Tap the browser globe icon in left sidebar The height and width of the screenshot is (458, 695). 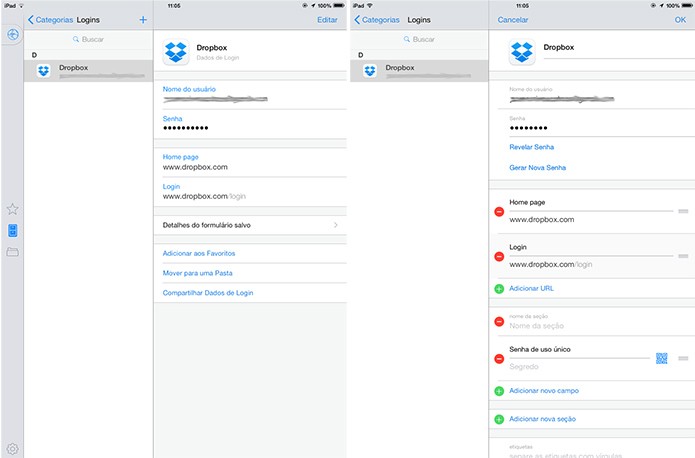[x=13, y=34]
